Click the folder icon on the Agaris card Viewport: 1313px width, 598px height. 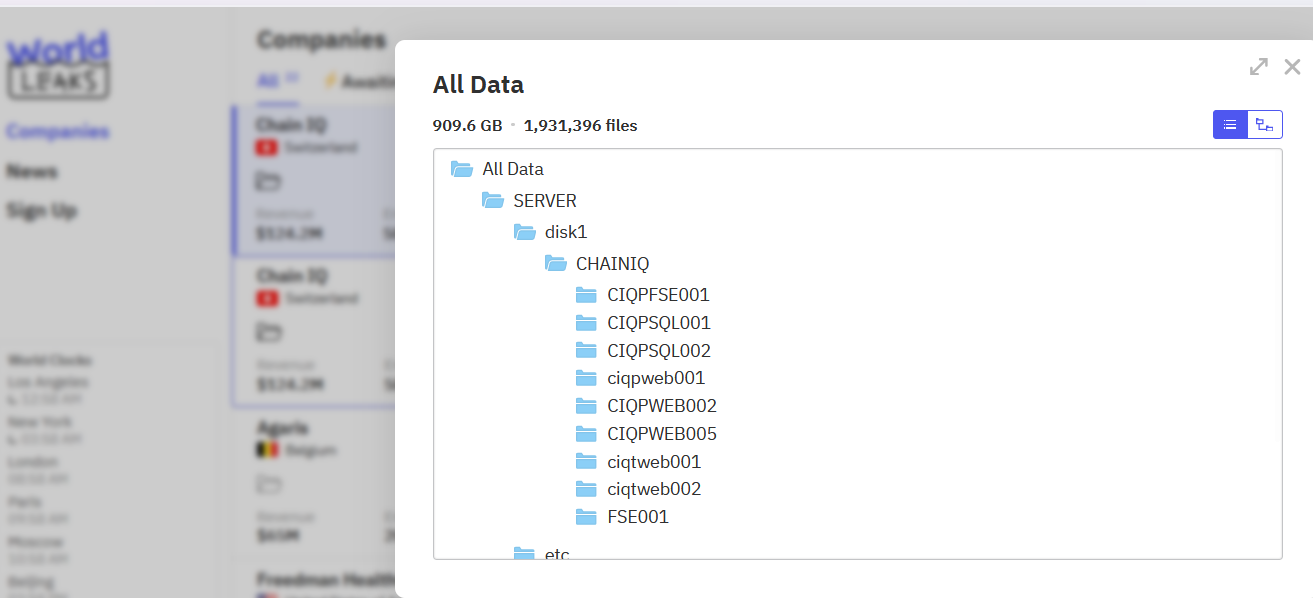(267, 485)
